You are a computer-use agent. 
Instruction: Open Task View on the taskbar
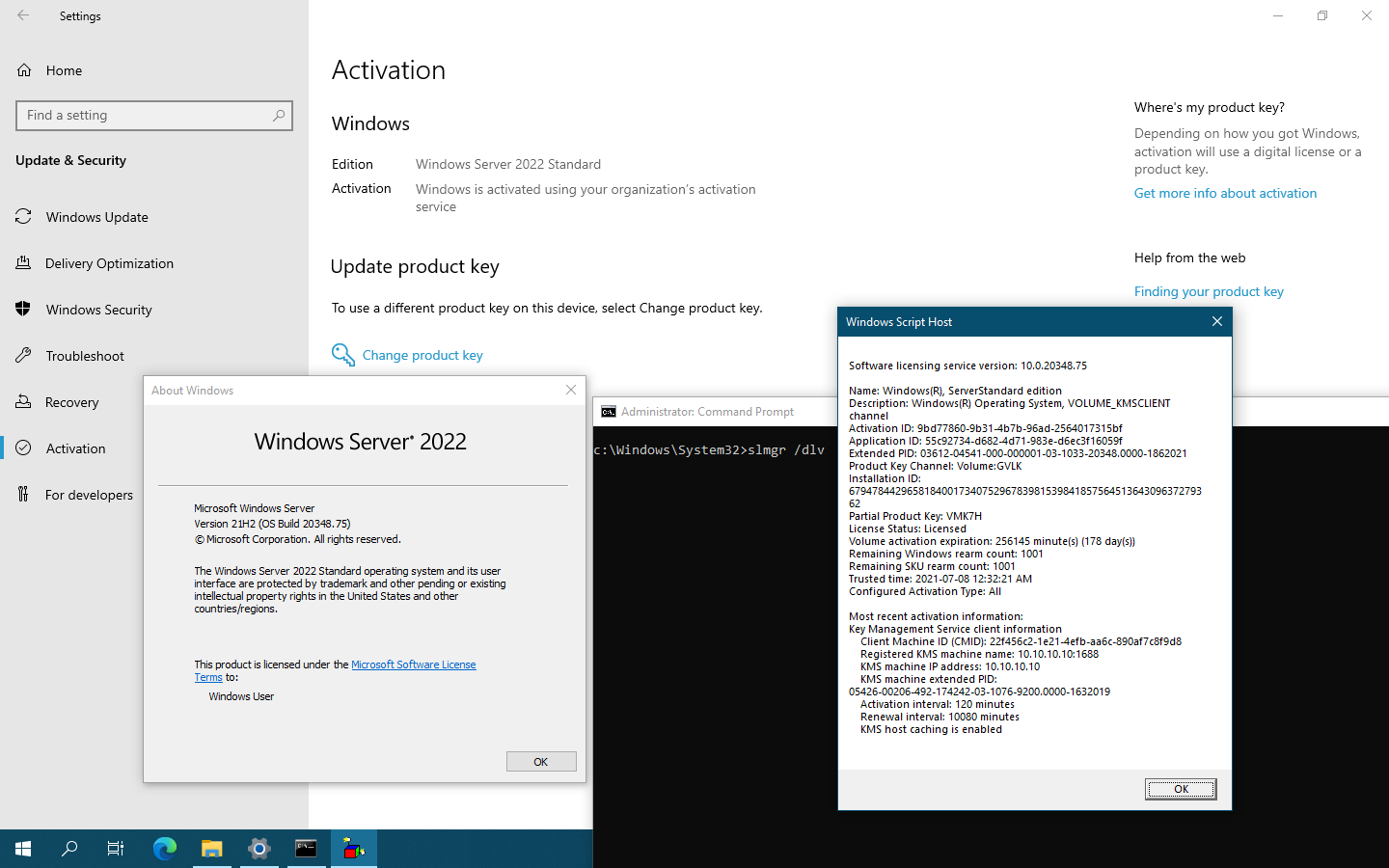tap(116, 849)
